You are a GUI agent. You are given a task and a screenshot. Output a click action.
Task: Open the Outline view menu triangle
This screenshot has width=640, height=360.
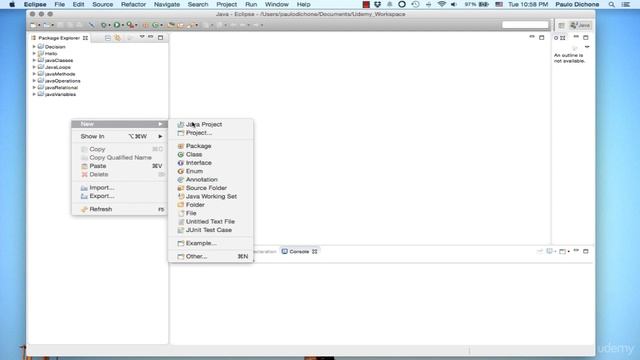[x=587, y=47]
